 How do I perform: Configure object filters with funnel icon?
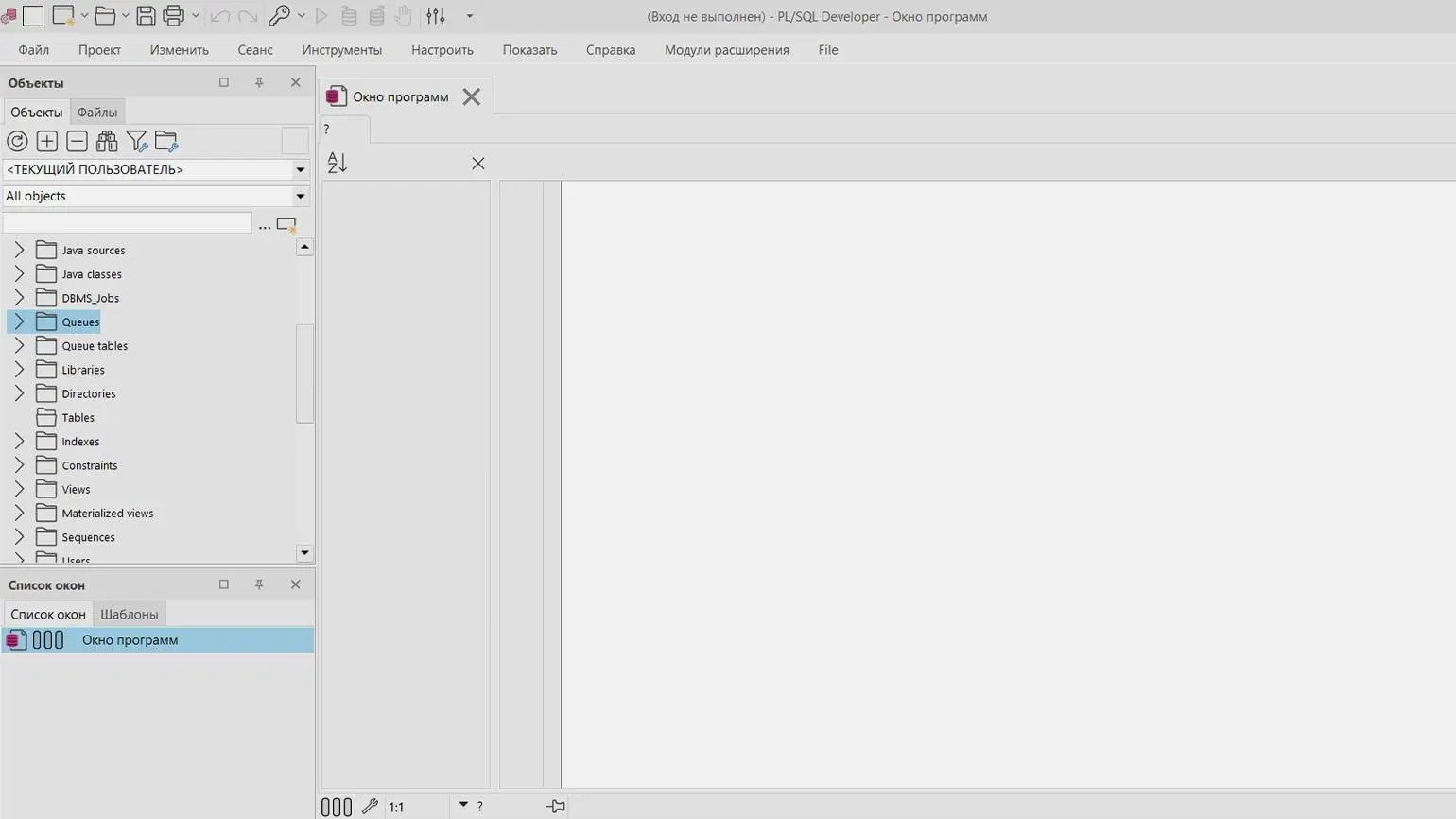click(x=137, y=142)
